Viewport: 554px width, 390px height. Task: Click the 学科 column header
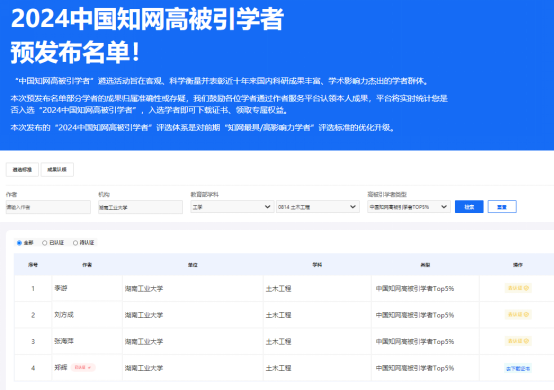click(317, 265)
